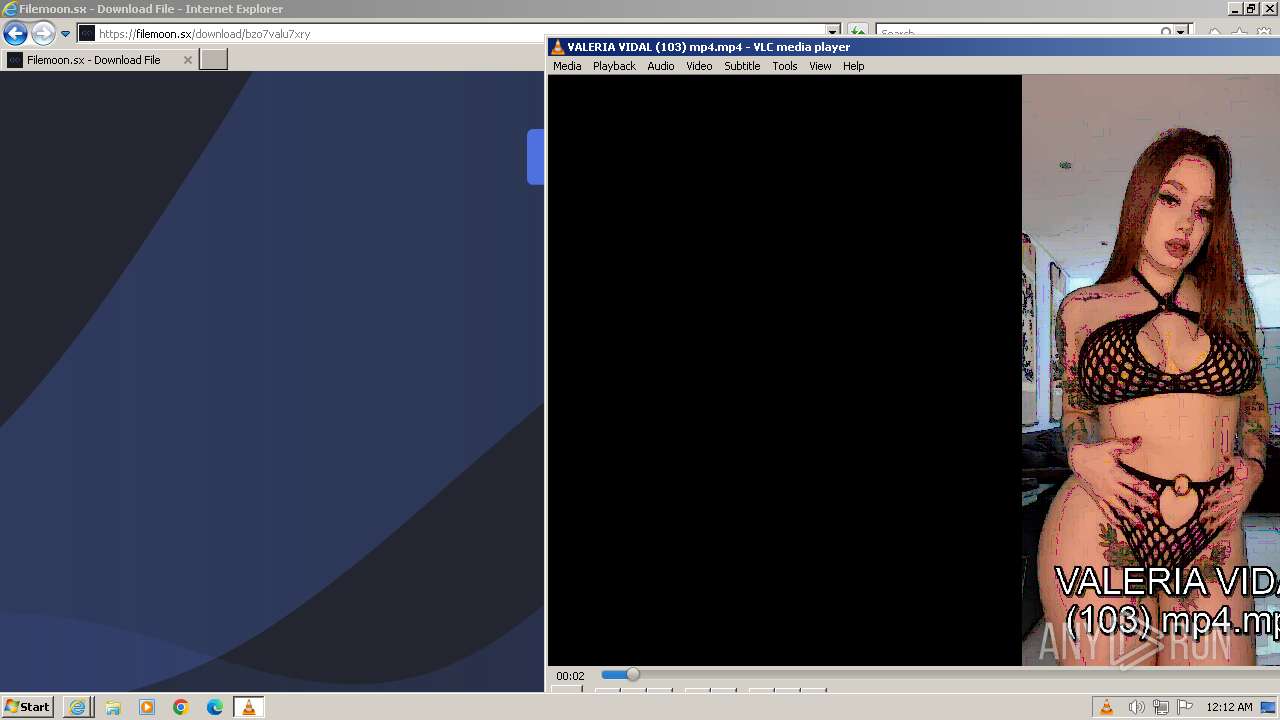Open File Explorer from the taskbar
Screen dimensions: 1280x720
point(112,707)
